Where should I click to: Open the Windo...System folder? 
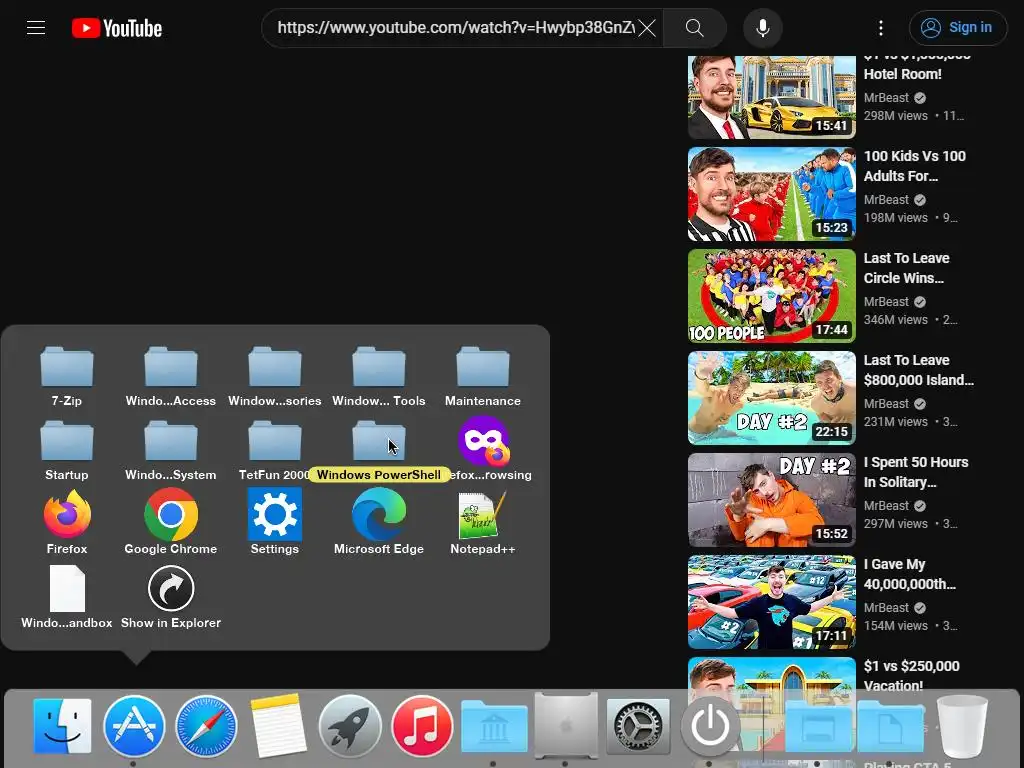tap(170, 451)
